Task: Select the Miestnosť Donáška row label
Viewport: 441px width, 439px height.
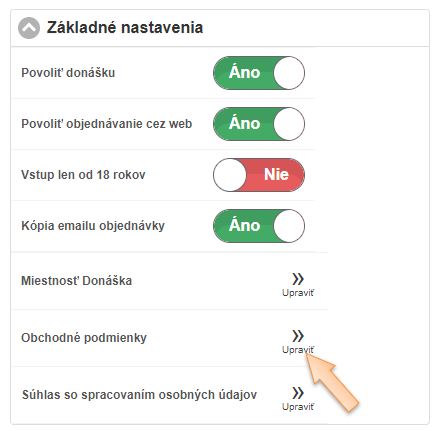Action: tap(76, 281)
